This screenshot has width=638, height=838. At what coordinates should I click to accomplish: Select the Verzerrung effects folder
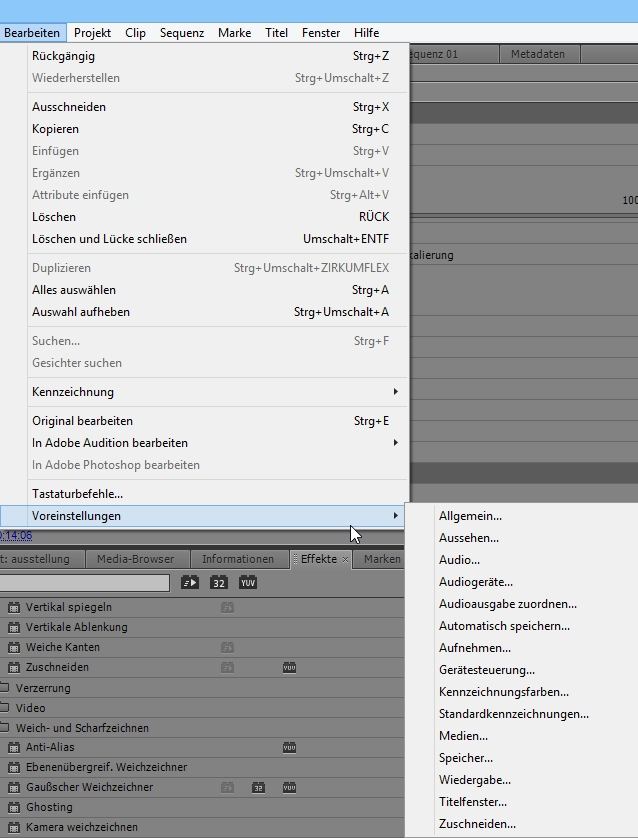43,688
